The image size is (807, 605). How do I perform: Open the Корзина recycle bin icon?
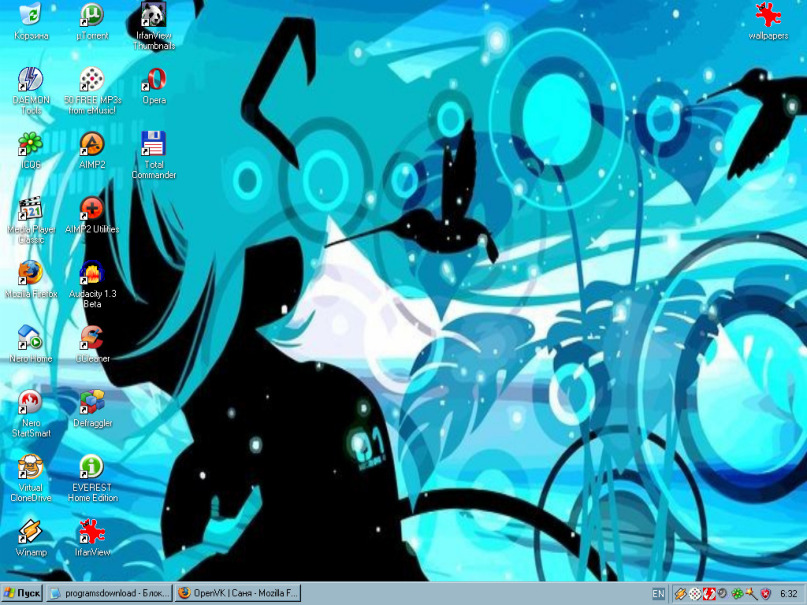pos(31,21)
